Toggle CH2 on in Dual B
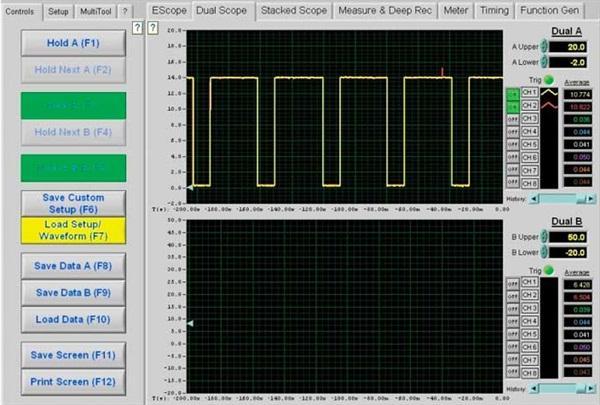The width and height of the screenshot is (600, 405). click(513, 297)
